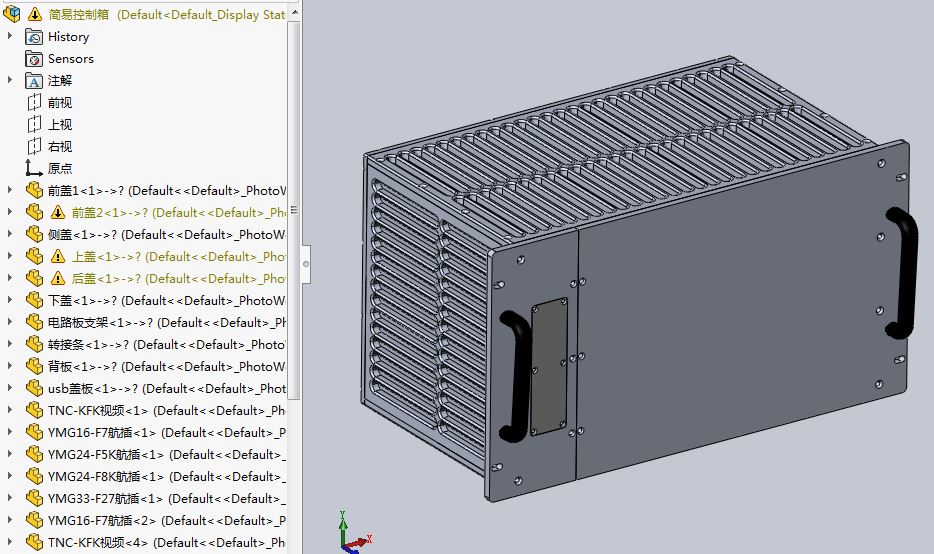Click the 简易控制箱 assembly root icon
This screenshot has height=554, width=934.
11,13
